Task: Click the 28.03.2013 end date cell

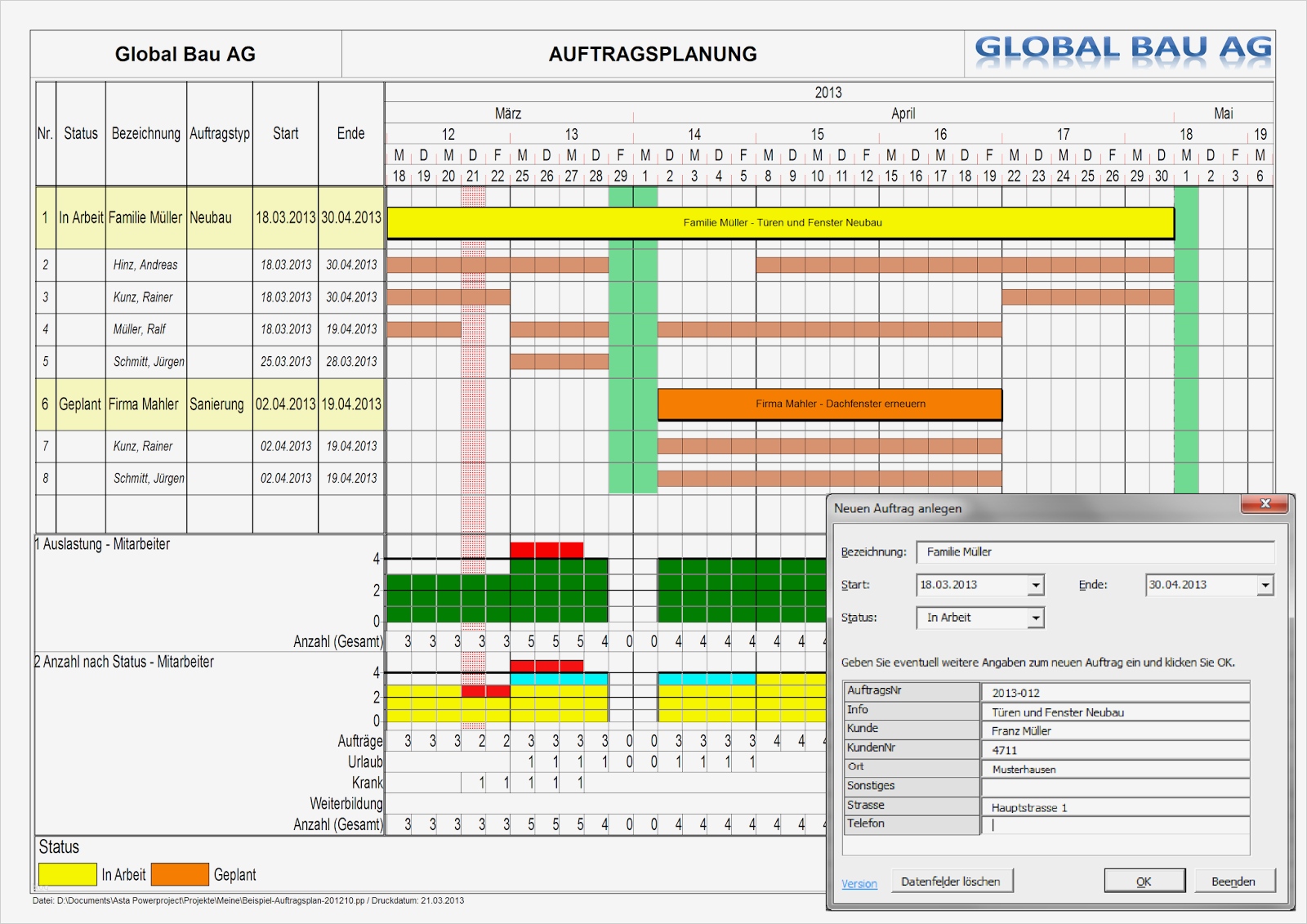Action: coord(351,362)
